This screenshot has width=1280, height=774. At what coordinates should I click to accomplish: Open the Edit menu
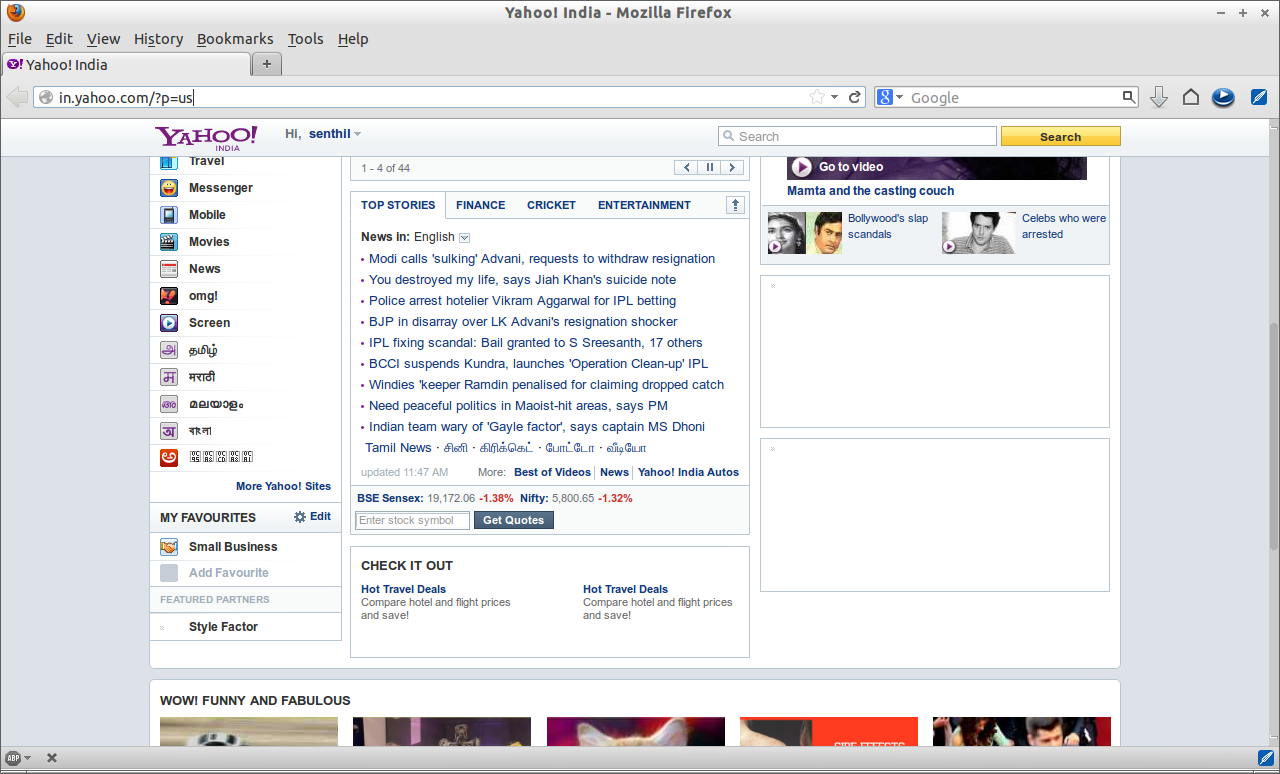coord(59,39)
